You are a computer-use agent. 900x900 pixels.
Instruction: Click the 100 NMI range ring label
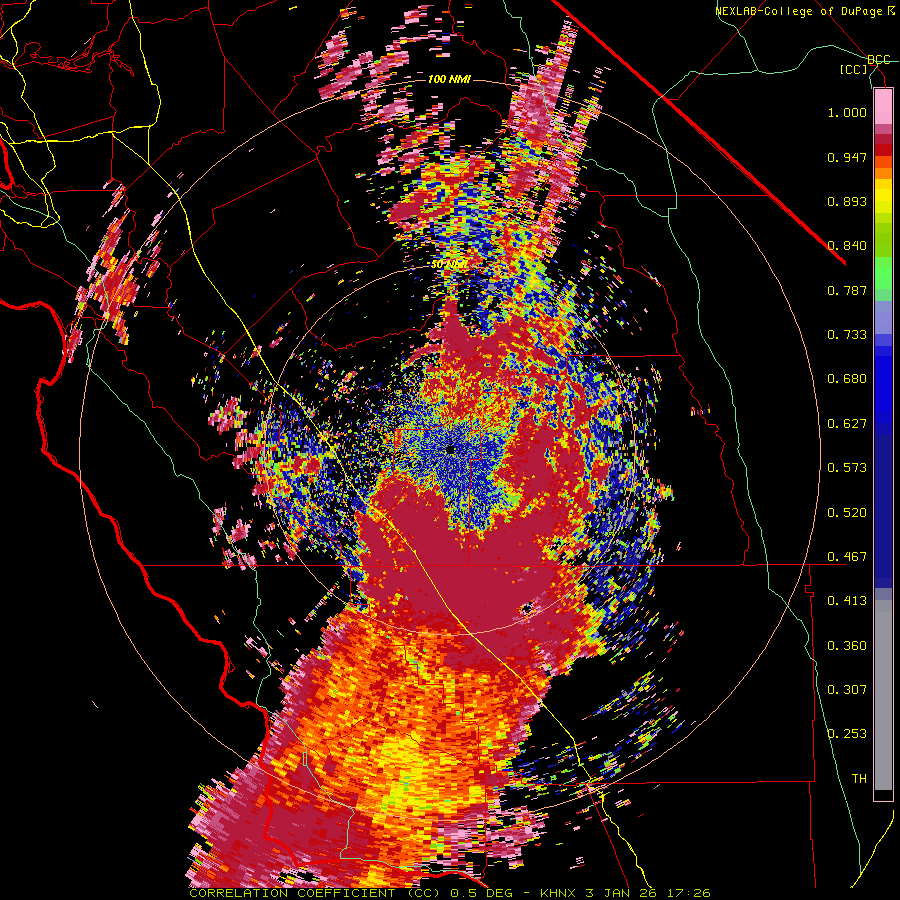tap(449, 79)
